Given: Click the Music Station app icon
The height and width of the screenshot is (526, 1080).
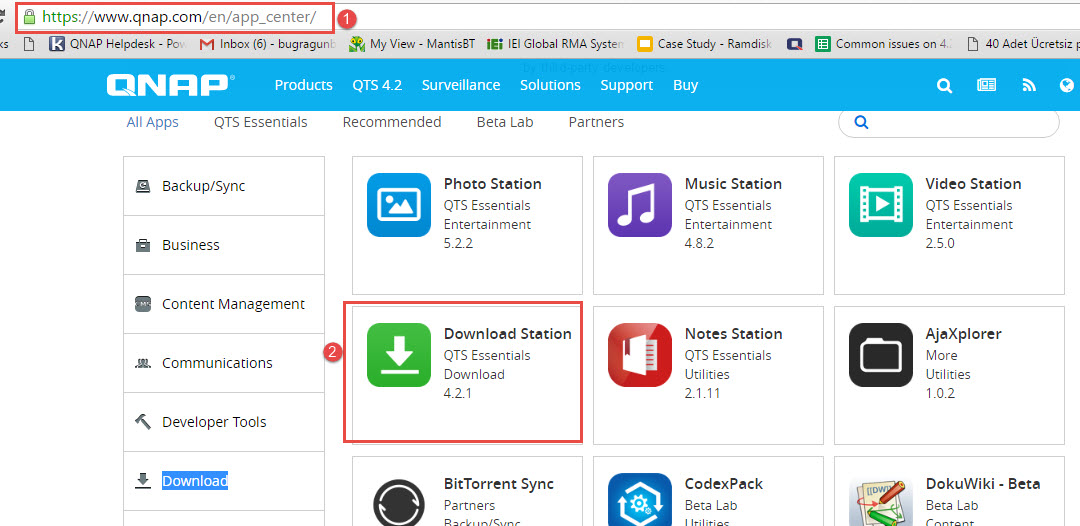Looking at the screenshot, I should (x=640, y=204).
